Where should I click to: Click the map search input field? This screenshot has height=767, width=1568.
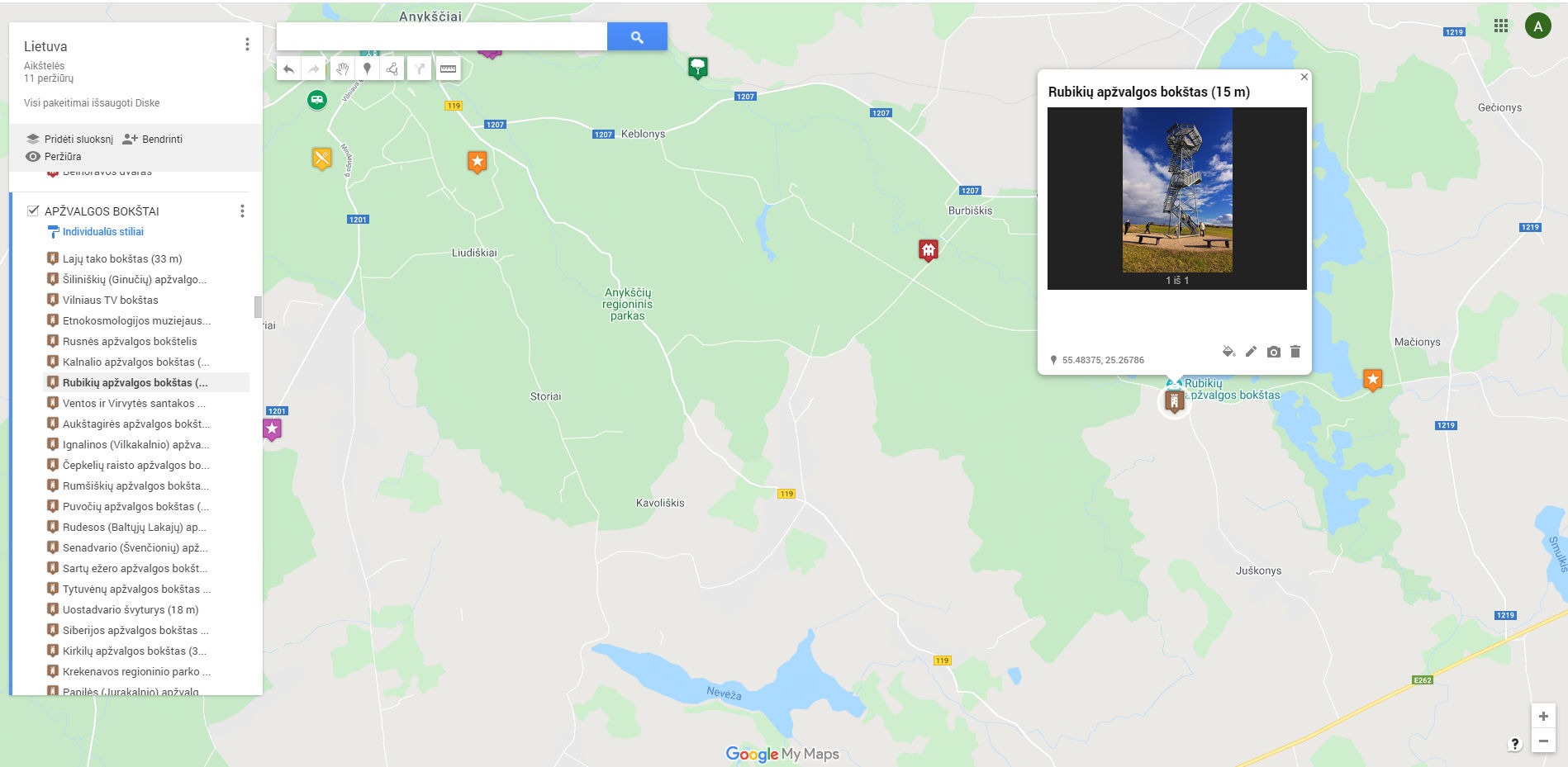[x=442, y=36]
